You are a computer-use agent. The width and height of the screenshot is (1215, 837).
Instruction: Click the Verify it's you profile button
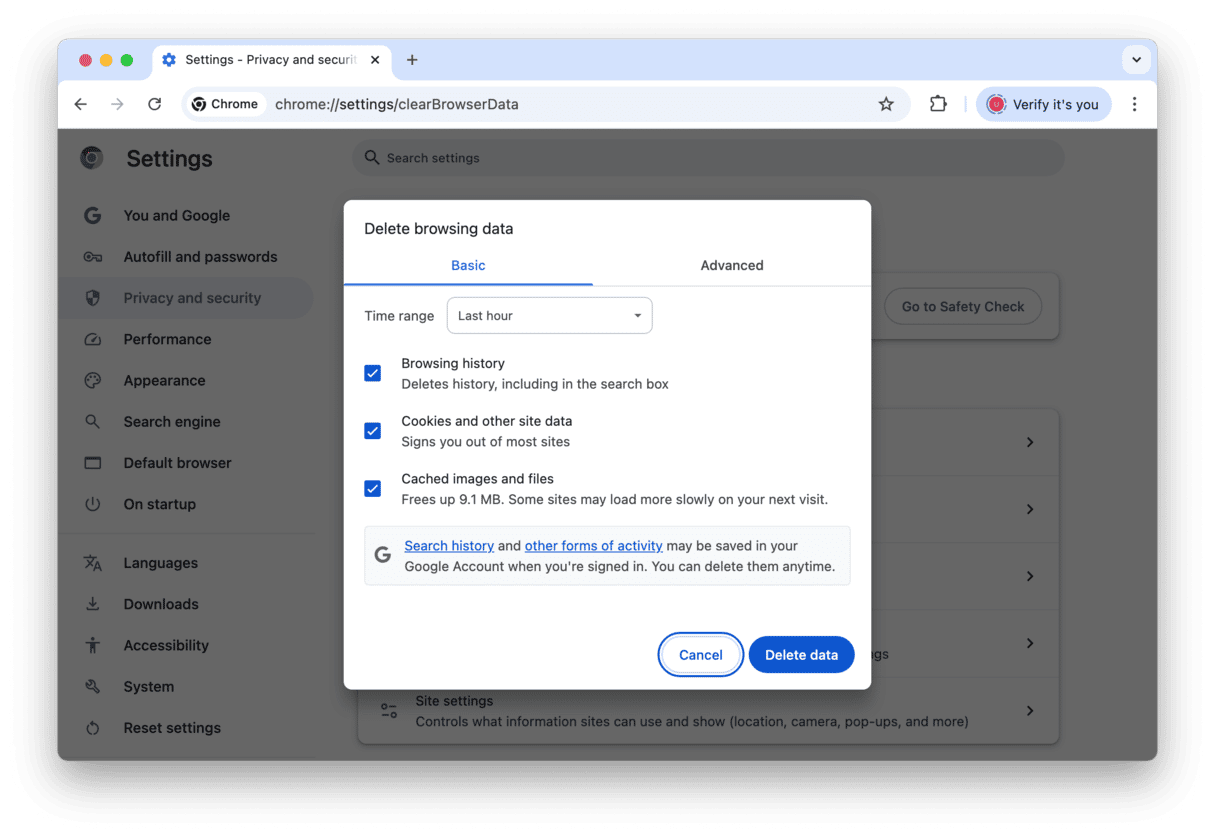coord(1043,104)
